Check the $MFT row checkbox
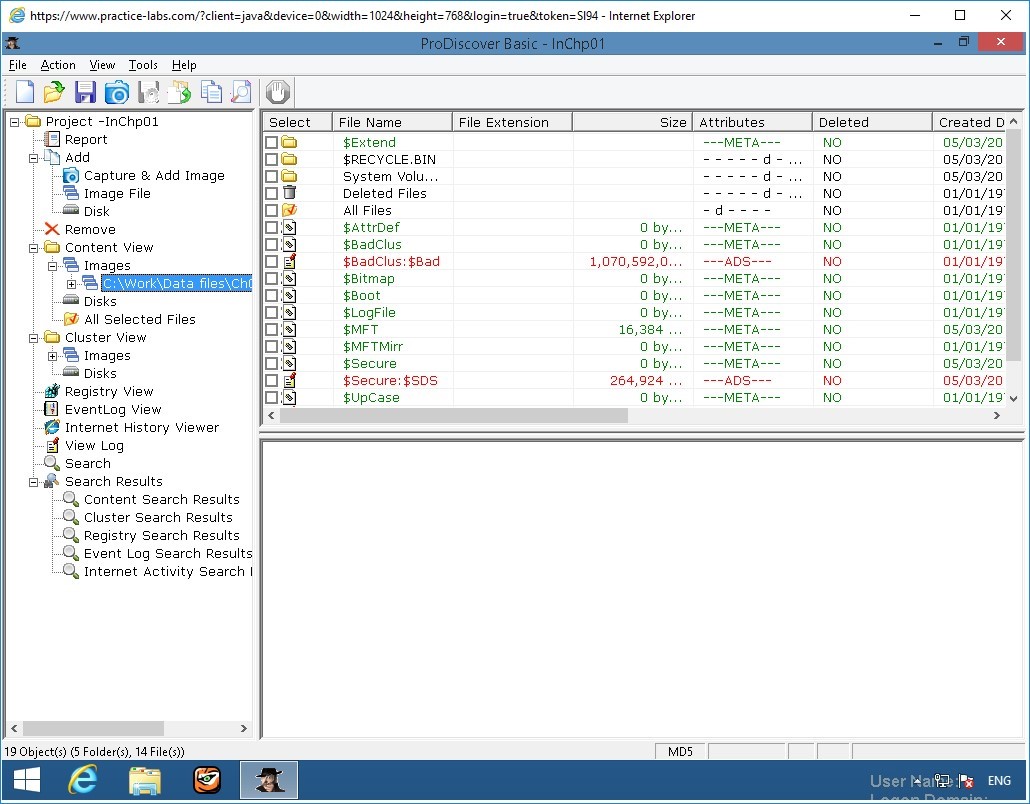 [271, 330]
